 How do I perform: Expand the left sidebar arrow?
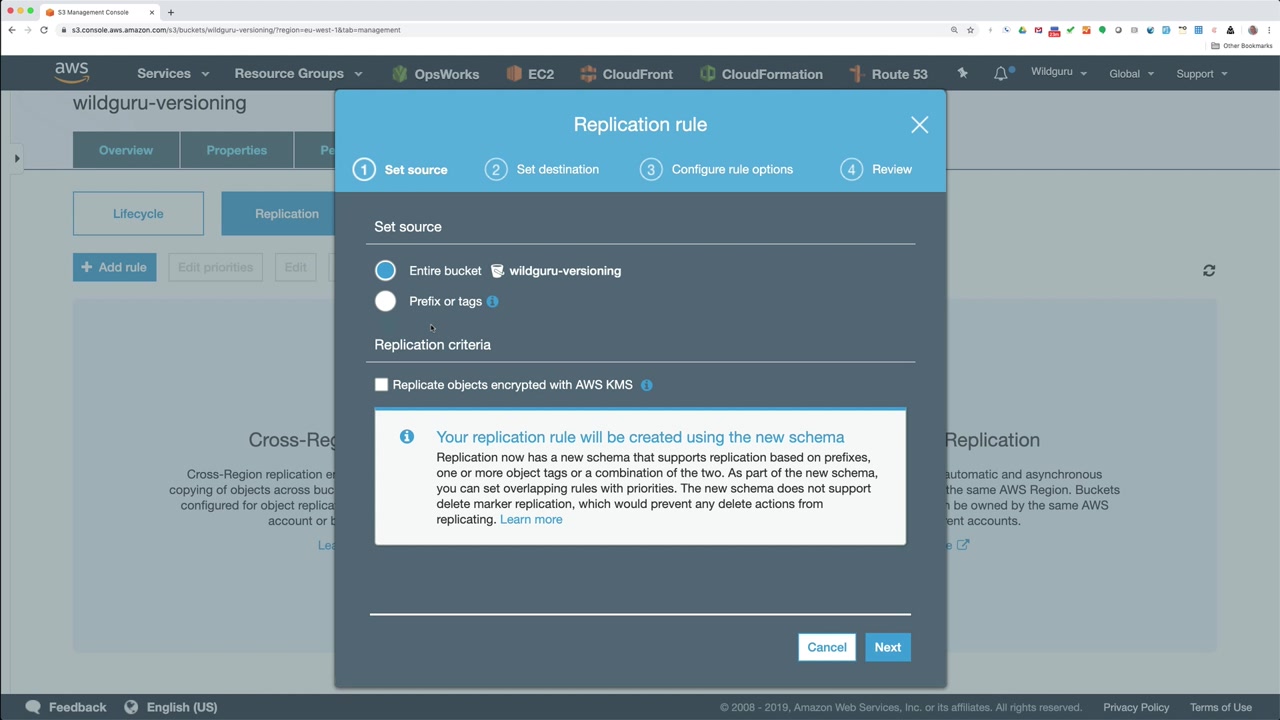(x=17, y=159)
